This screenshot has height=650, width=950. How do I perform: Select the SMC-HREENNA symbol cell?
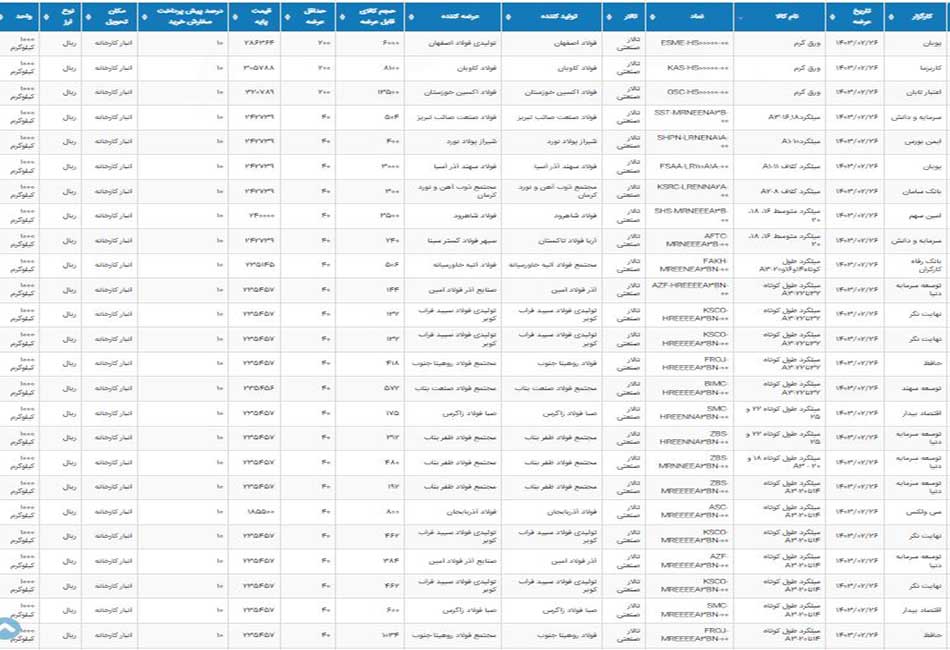tap(689, 413)
